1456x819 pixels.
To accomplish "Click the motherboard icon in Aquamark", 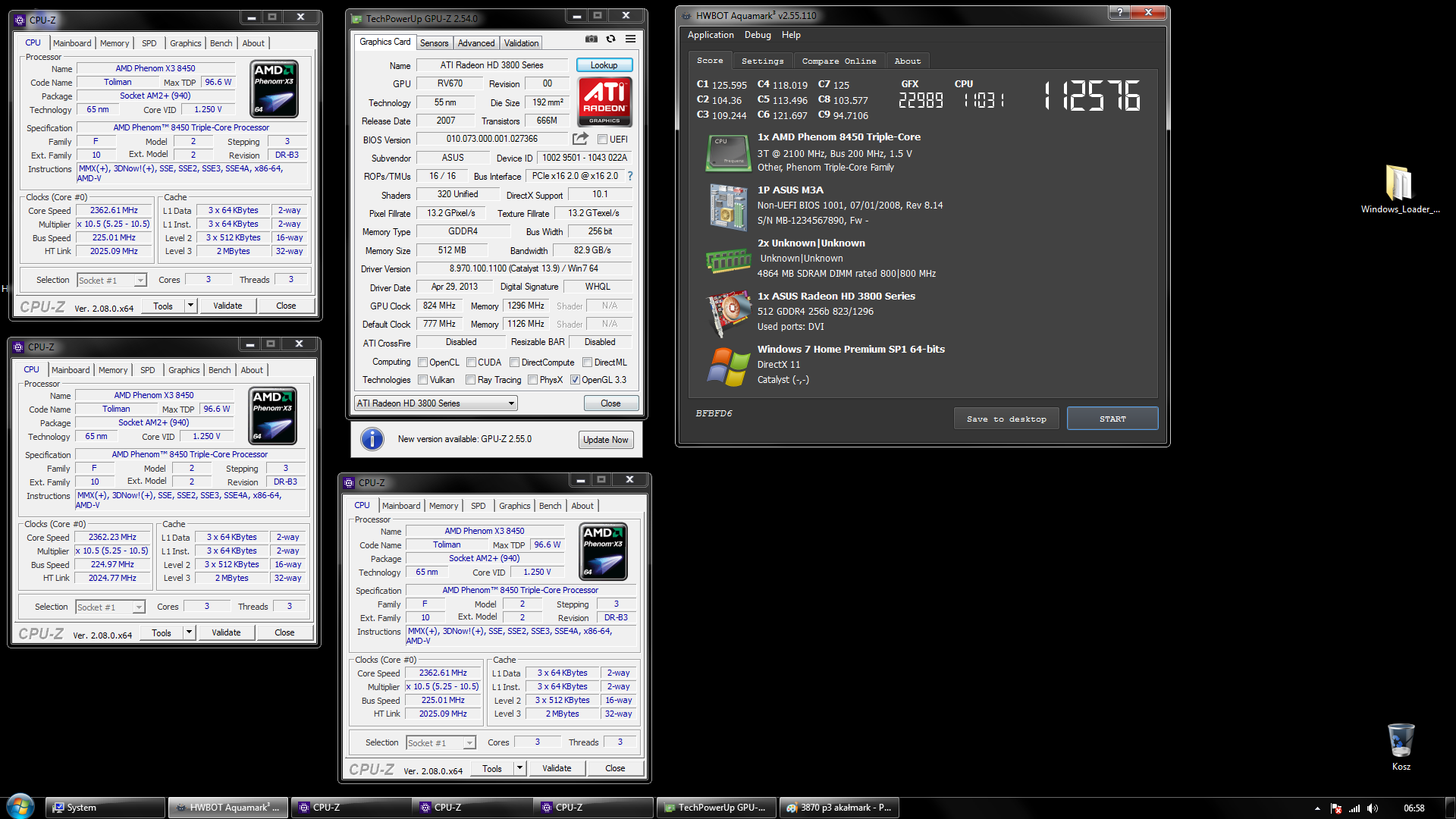I will point(728,206).
